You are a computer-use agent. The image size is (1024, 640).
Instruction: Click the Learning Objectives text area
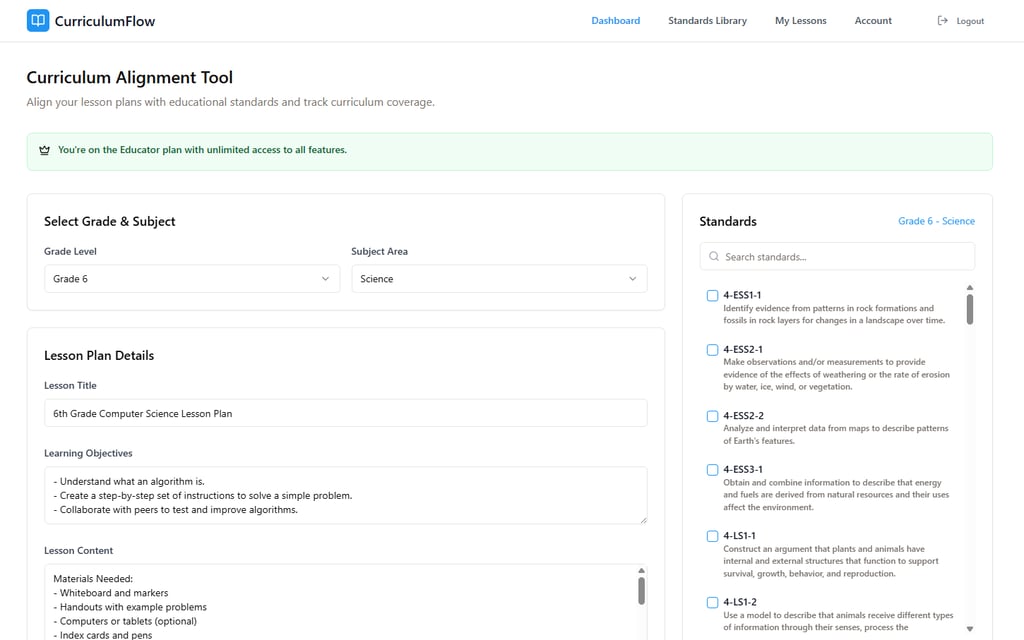(x=345, y=496)
